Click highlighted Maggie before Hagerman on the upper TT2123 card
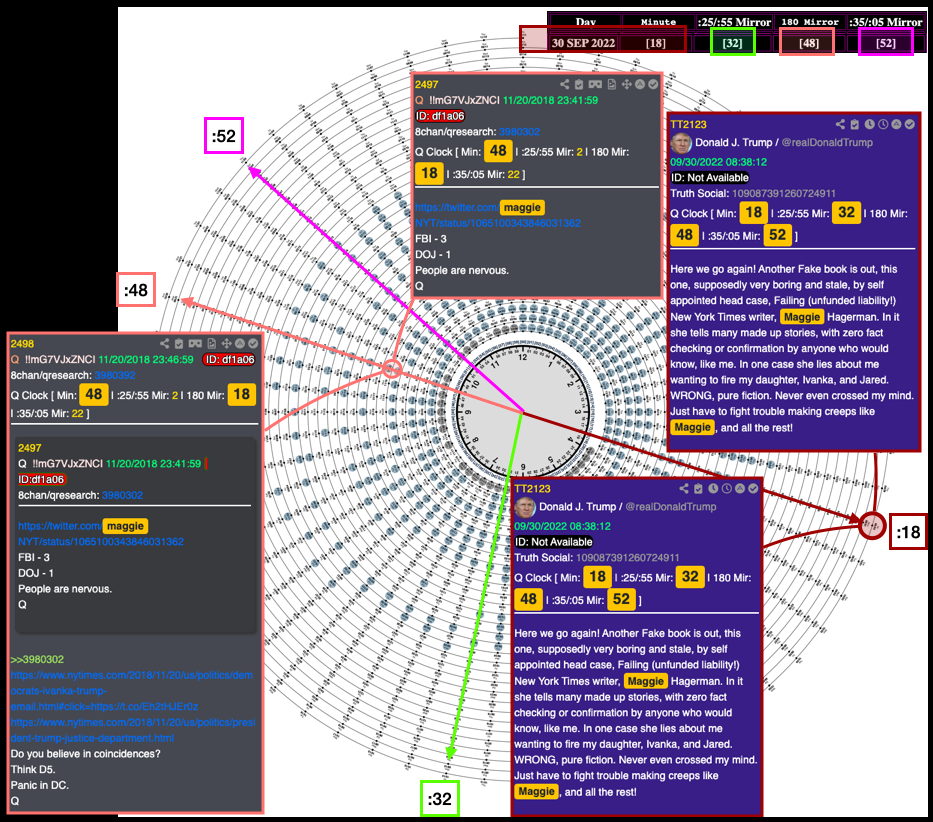This screenshot has height=822, width=933. coord(802,317)
